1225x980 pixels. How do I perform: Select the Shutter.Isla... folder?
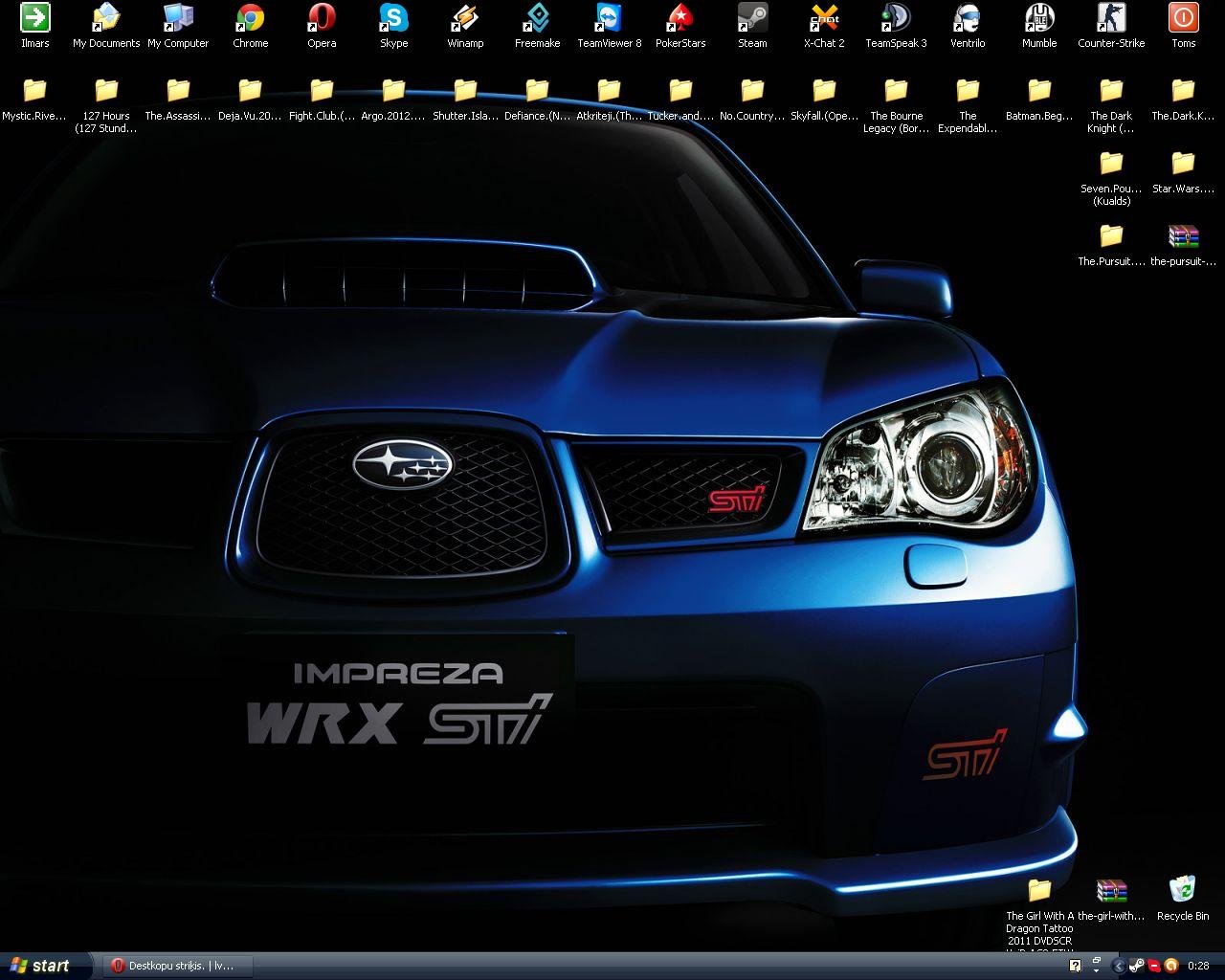point(465,100)
